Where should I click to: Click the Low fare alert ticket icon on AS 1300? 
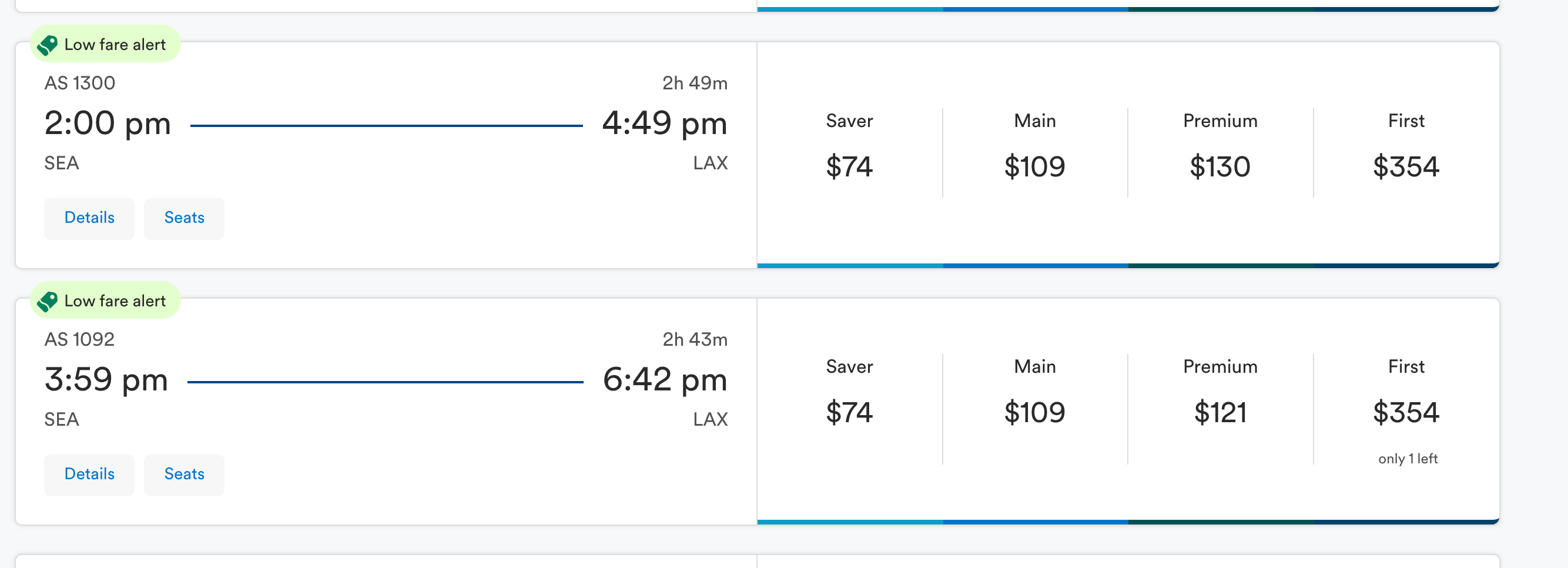48,44
